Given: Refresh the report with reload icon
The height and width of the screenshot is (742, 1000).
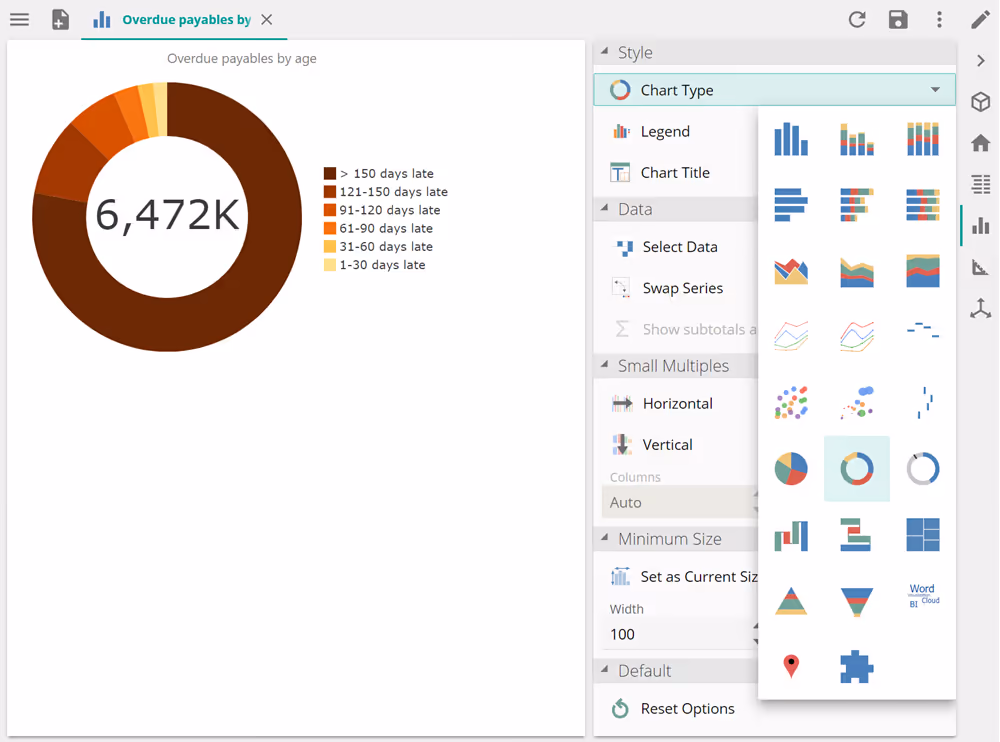Looking at the screenshot, I should pyautogui.click(x=857, y=20).
